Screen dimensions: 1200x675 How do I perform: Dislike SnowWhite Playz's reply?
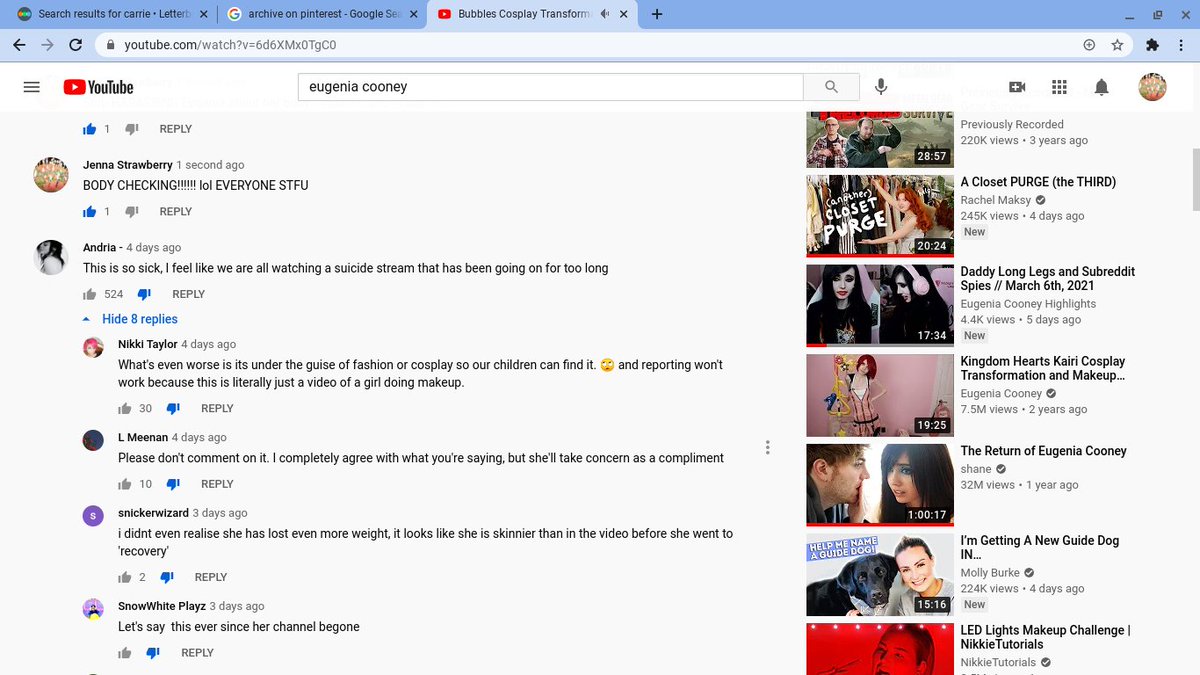point(153,653)
